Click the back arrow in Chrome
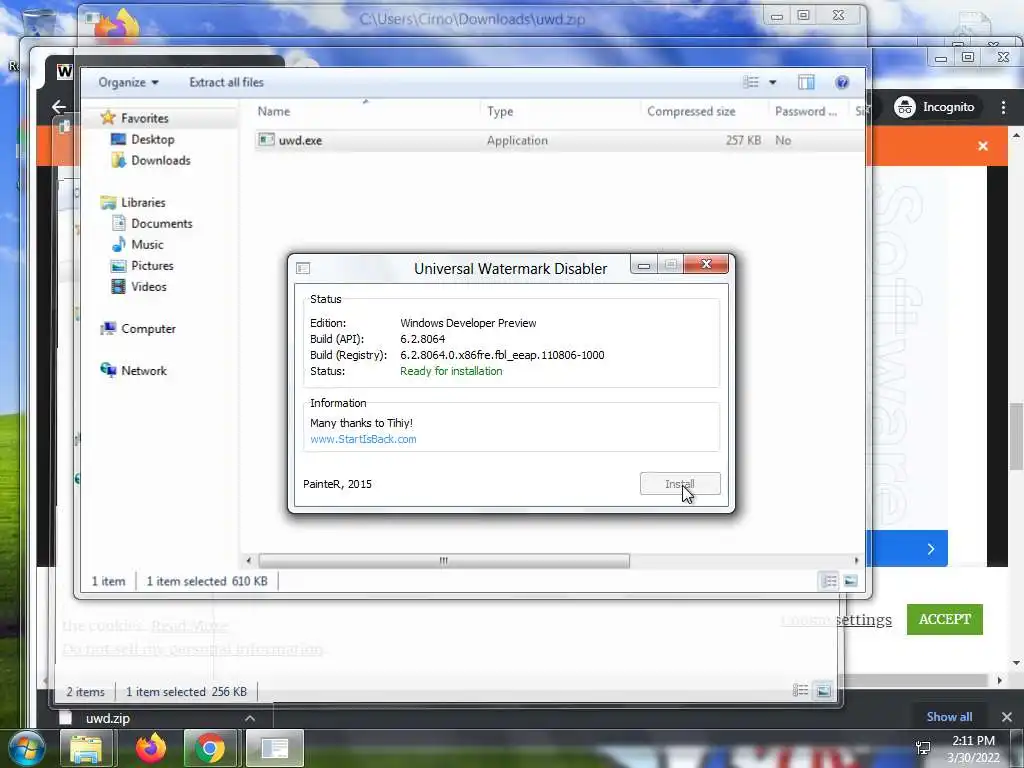 coord(59,106)
